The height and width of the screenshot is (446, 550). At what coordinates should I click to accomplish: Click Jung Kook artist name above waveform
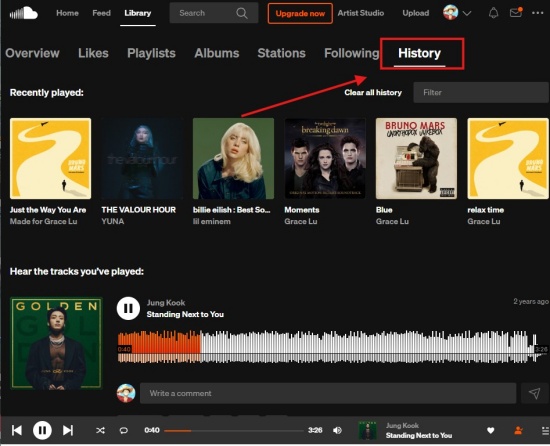coord(166,303)
